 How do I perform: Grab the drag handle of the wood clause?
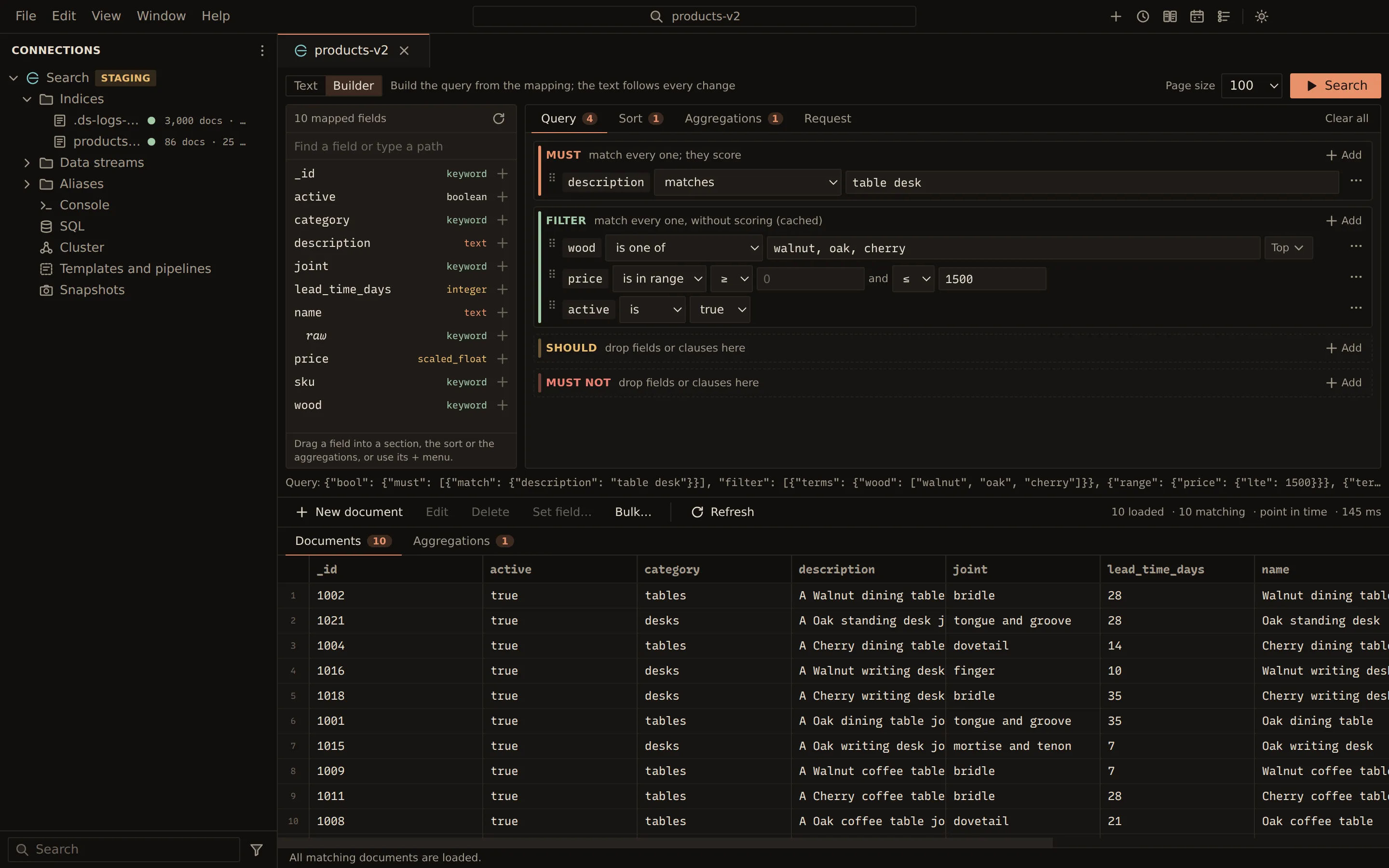coord(552,244)
